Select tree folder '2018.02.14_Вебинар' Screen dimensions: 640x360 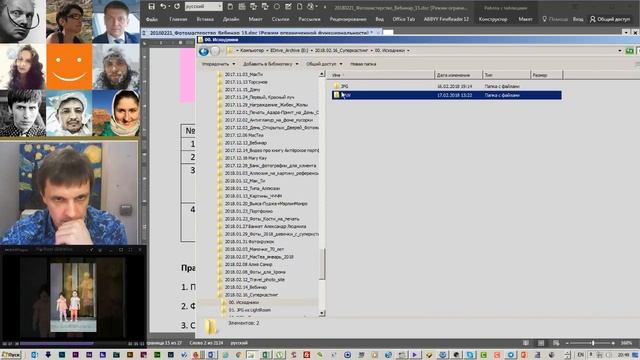(245, 287)
